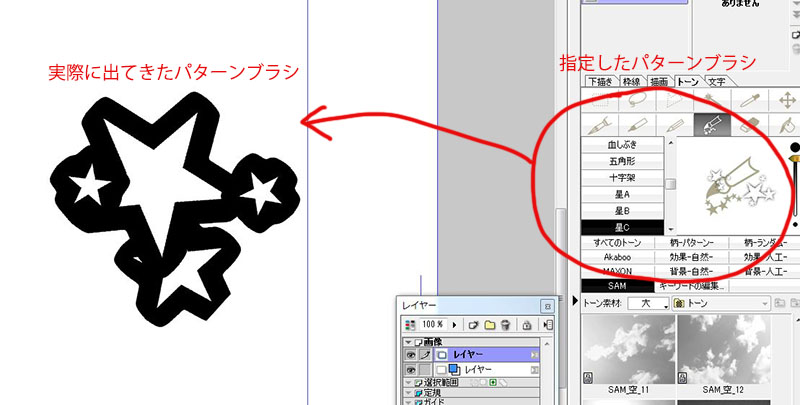
Task: Click the Akaboo keyword button
Action: click(x=617, y=257)
